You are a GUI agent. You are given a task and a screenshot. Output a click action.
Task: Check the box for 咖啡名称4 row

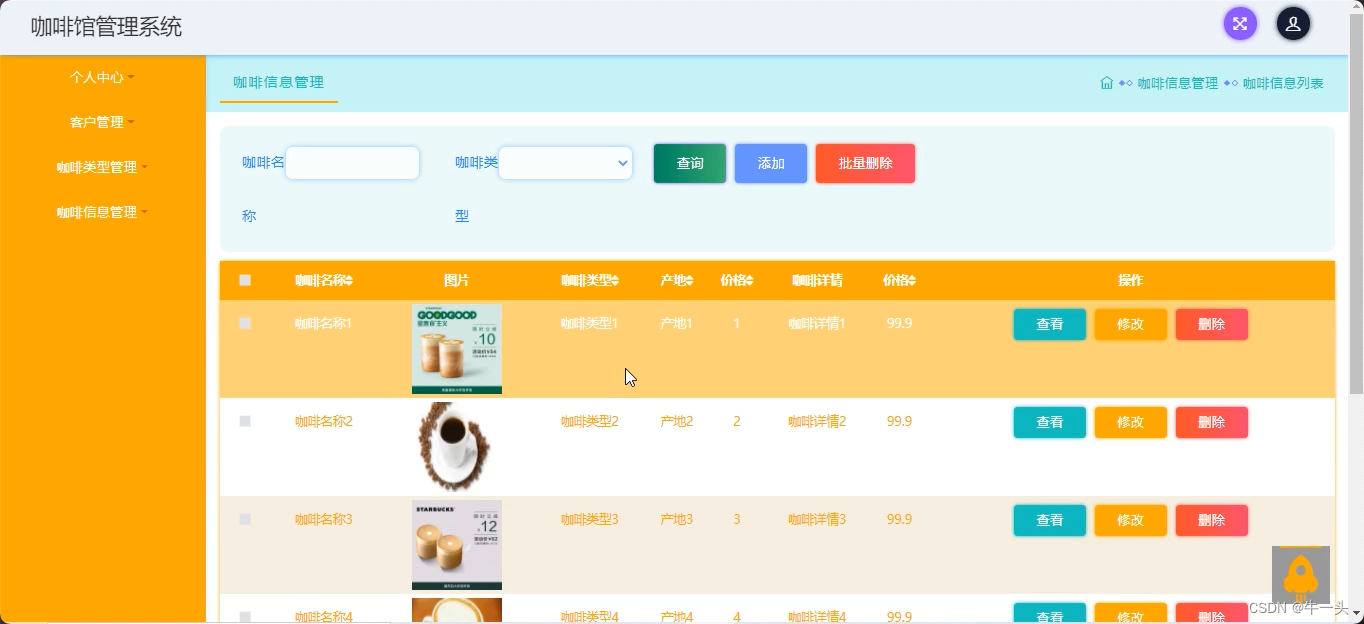245,617
